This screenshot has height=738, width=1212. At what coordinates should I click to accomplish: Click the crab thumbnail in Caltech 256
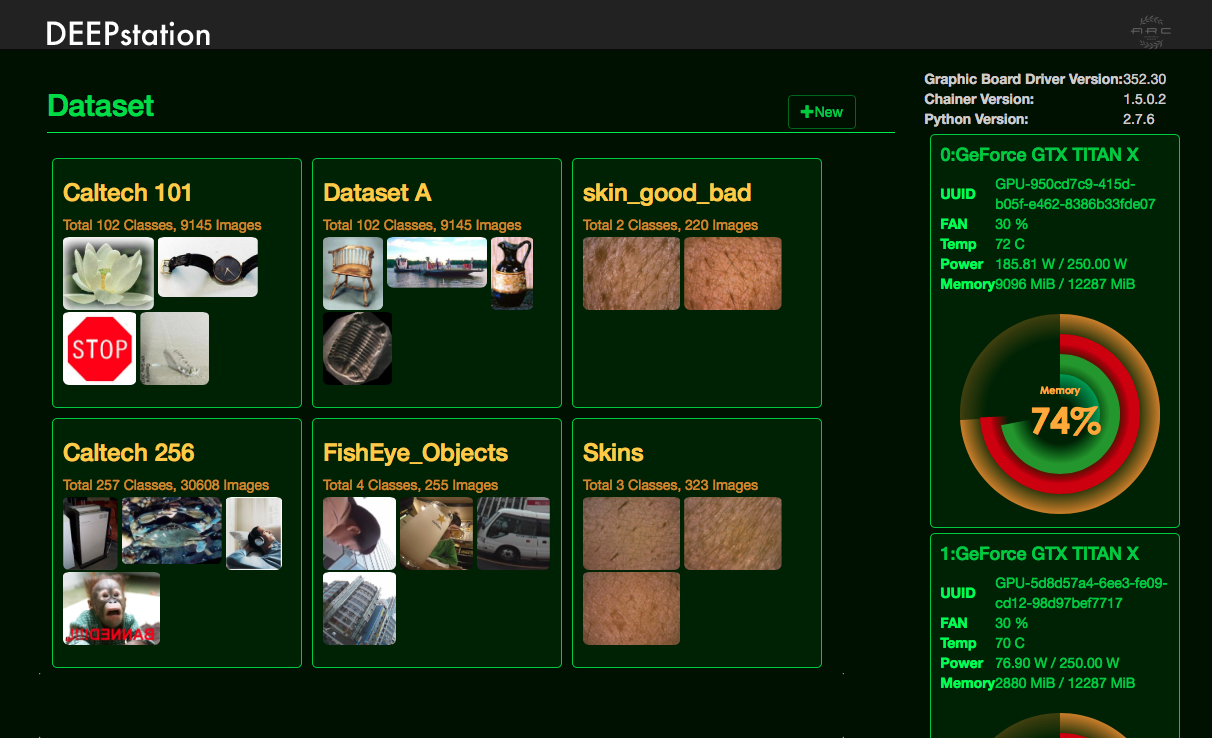(x=172, y=531)
